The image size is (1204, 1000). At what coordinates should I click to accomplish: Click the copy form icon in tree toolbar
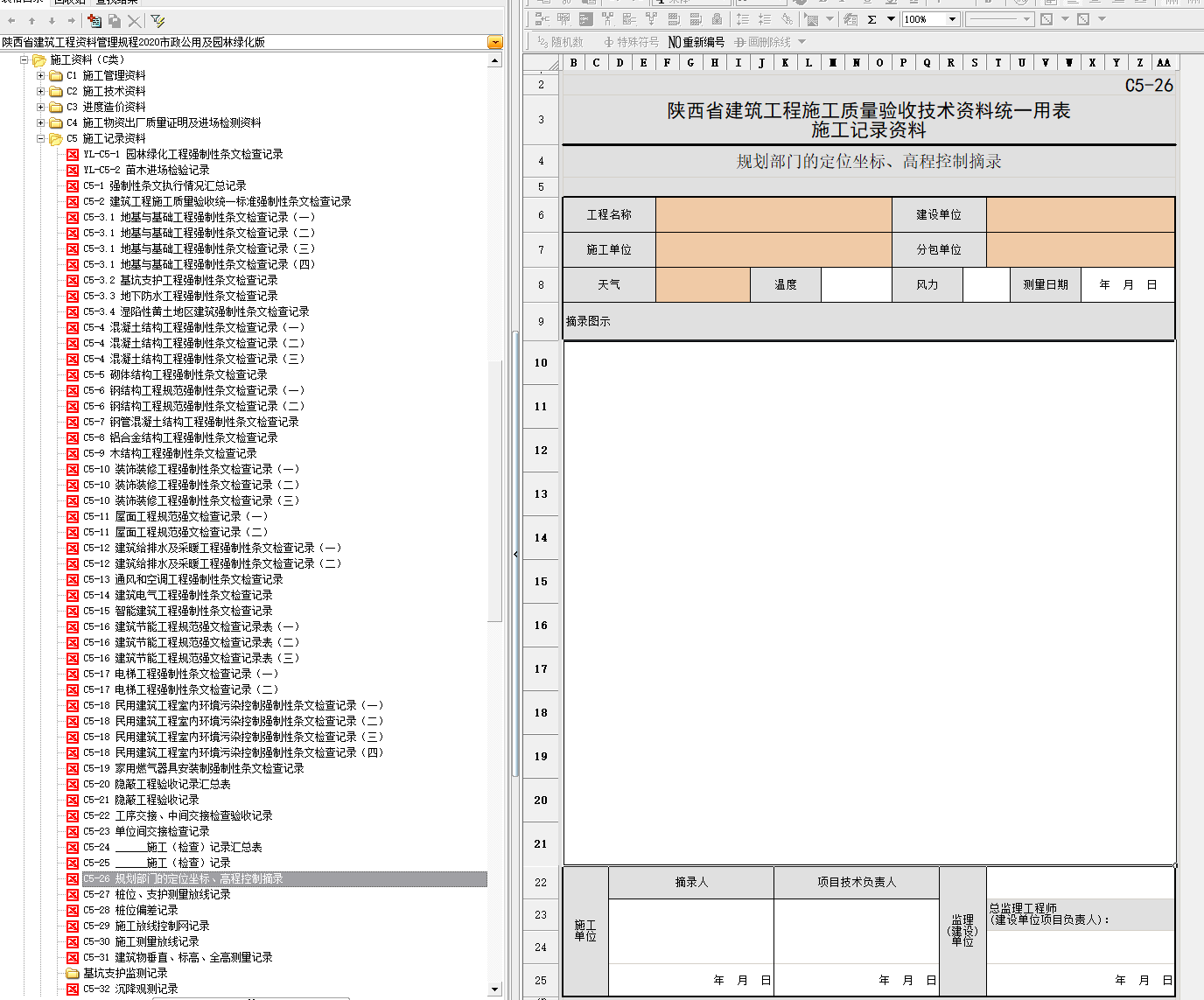[x=115, y=20]
